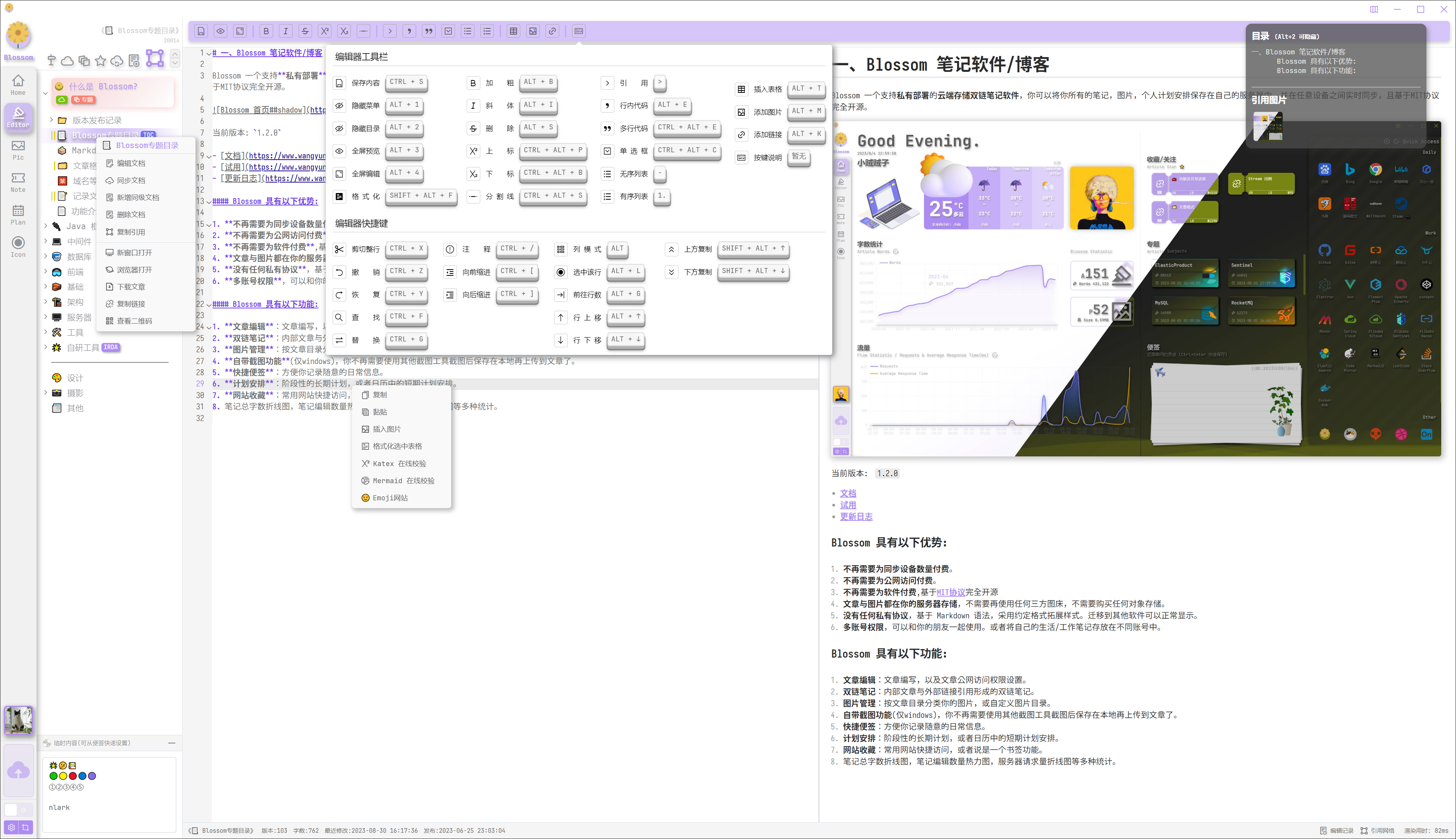Open the 更新日志 link in the preview

pos(856,517)
